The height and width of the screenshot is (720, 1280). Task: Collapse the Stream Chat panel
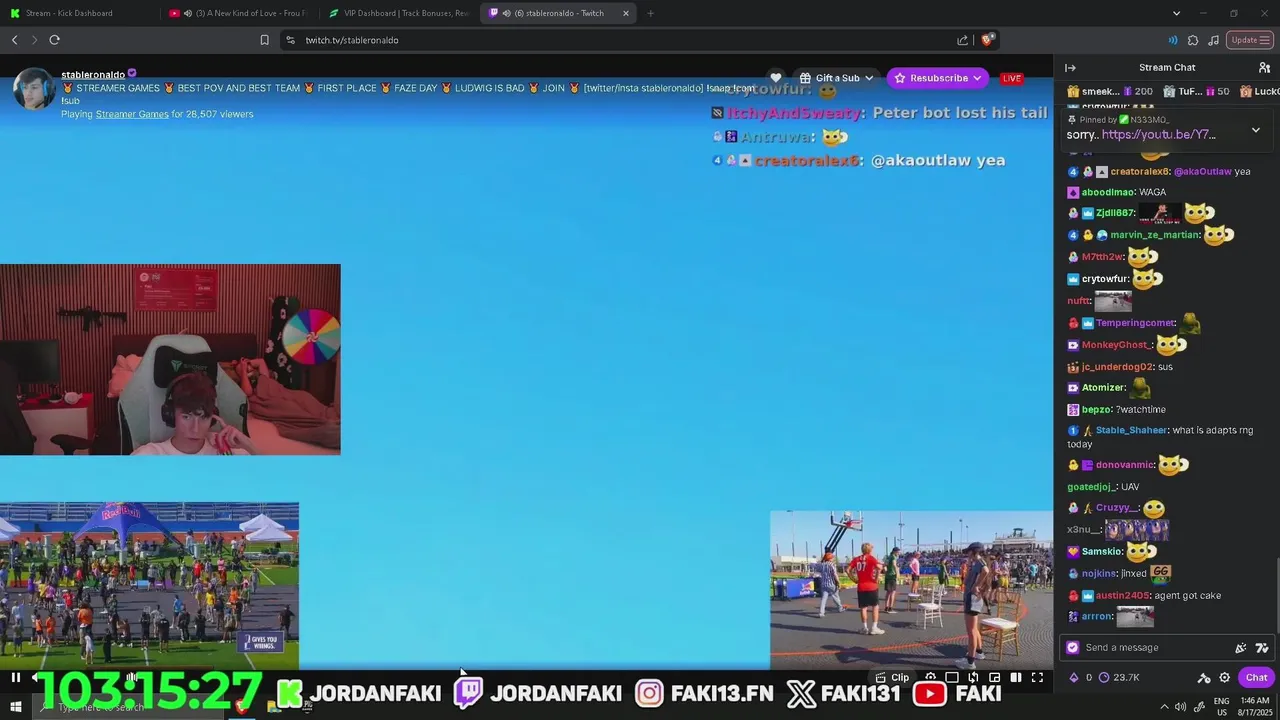click(x=1070, y=68)
